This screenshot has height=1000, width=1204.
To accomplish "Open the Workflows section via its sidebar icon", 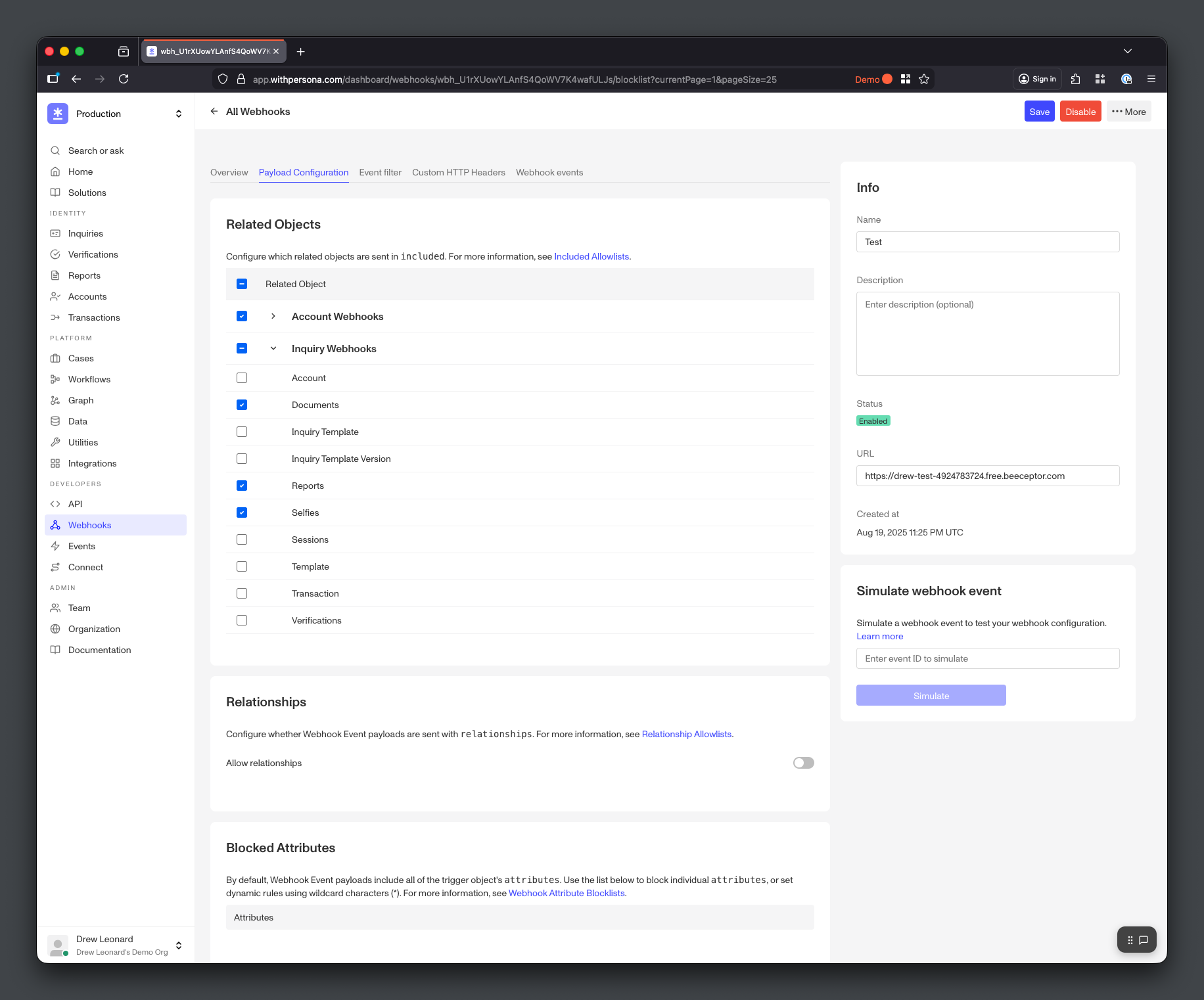I will tap(56, 379).
